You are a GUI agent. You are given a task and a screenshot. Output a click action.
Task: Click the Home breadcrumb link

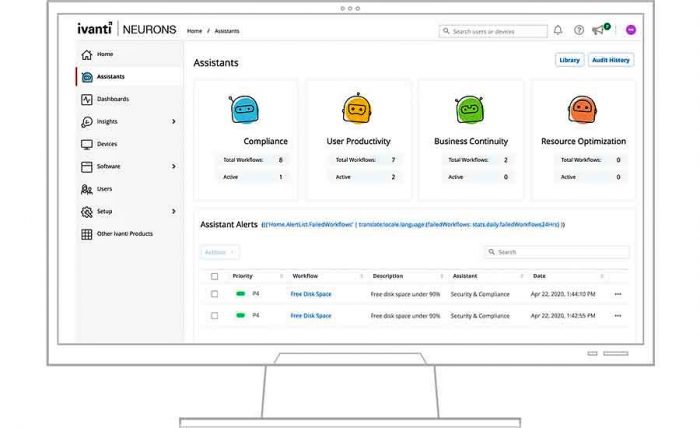point(194,31)
